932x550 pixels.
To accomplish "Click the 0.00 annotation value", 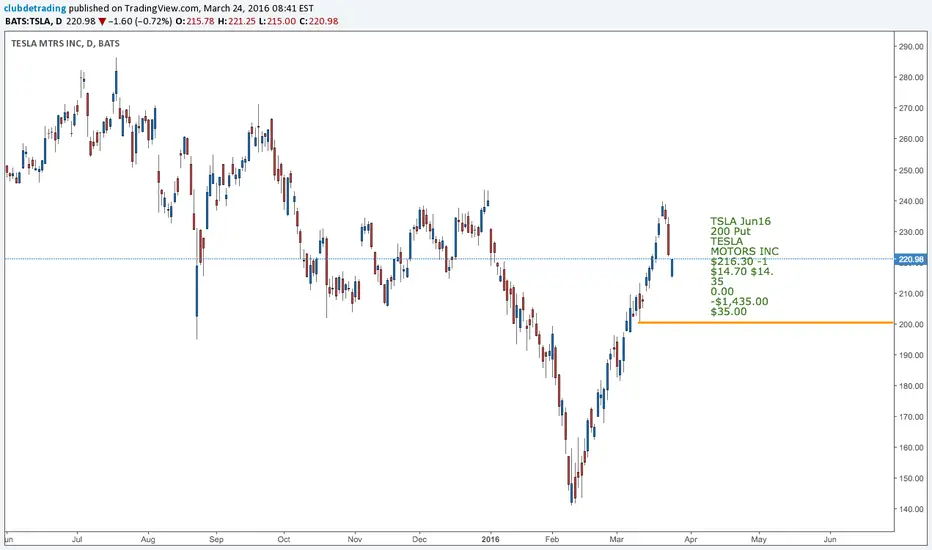I will pos(722,291).
